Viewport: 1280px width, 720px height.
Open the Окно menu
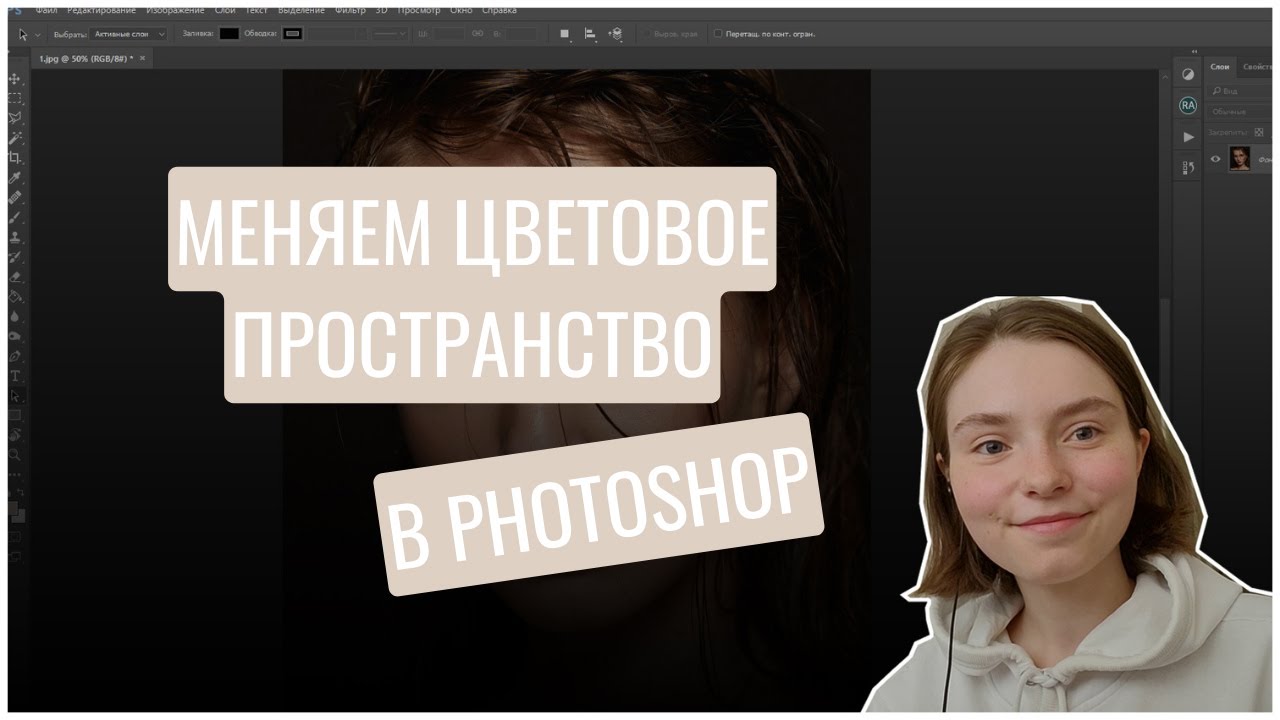pyautogui.click(x=461, y=10)
